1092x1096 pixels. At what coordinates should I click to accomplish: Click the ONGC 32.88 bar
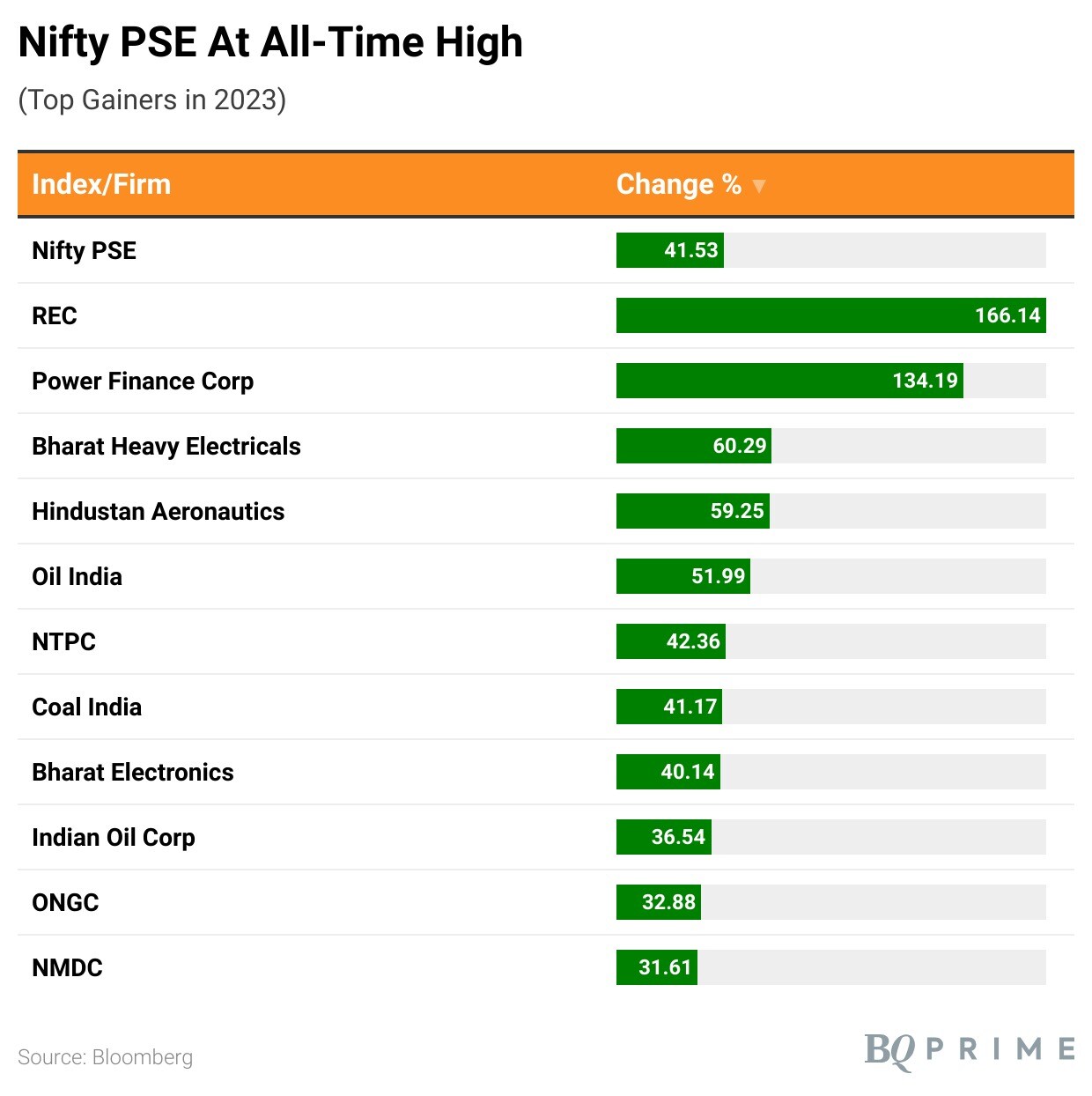click(658, 902)
